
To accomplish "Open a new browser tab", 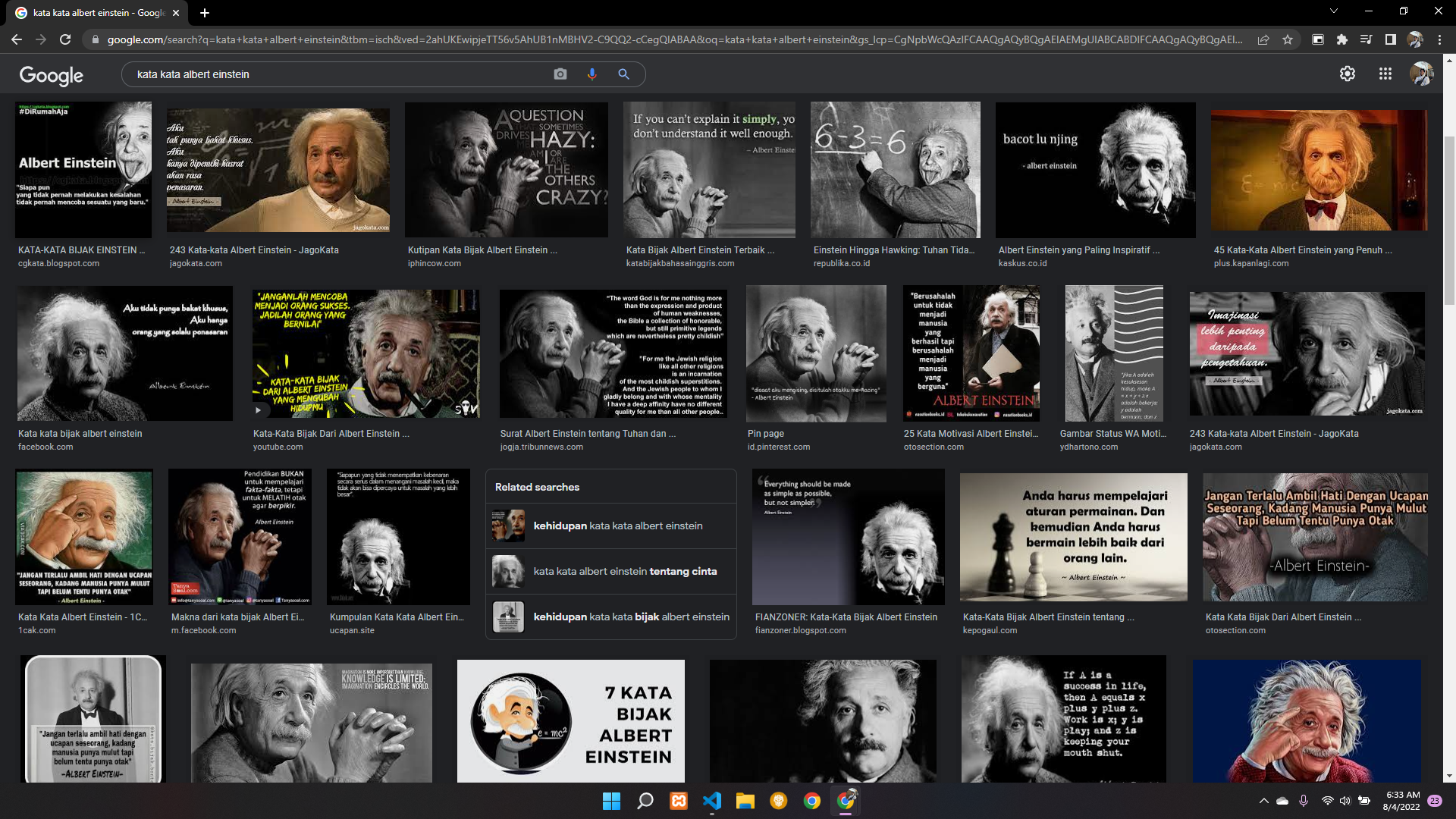I will (x=205, y=13).
